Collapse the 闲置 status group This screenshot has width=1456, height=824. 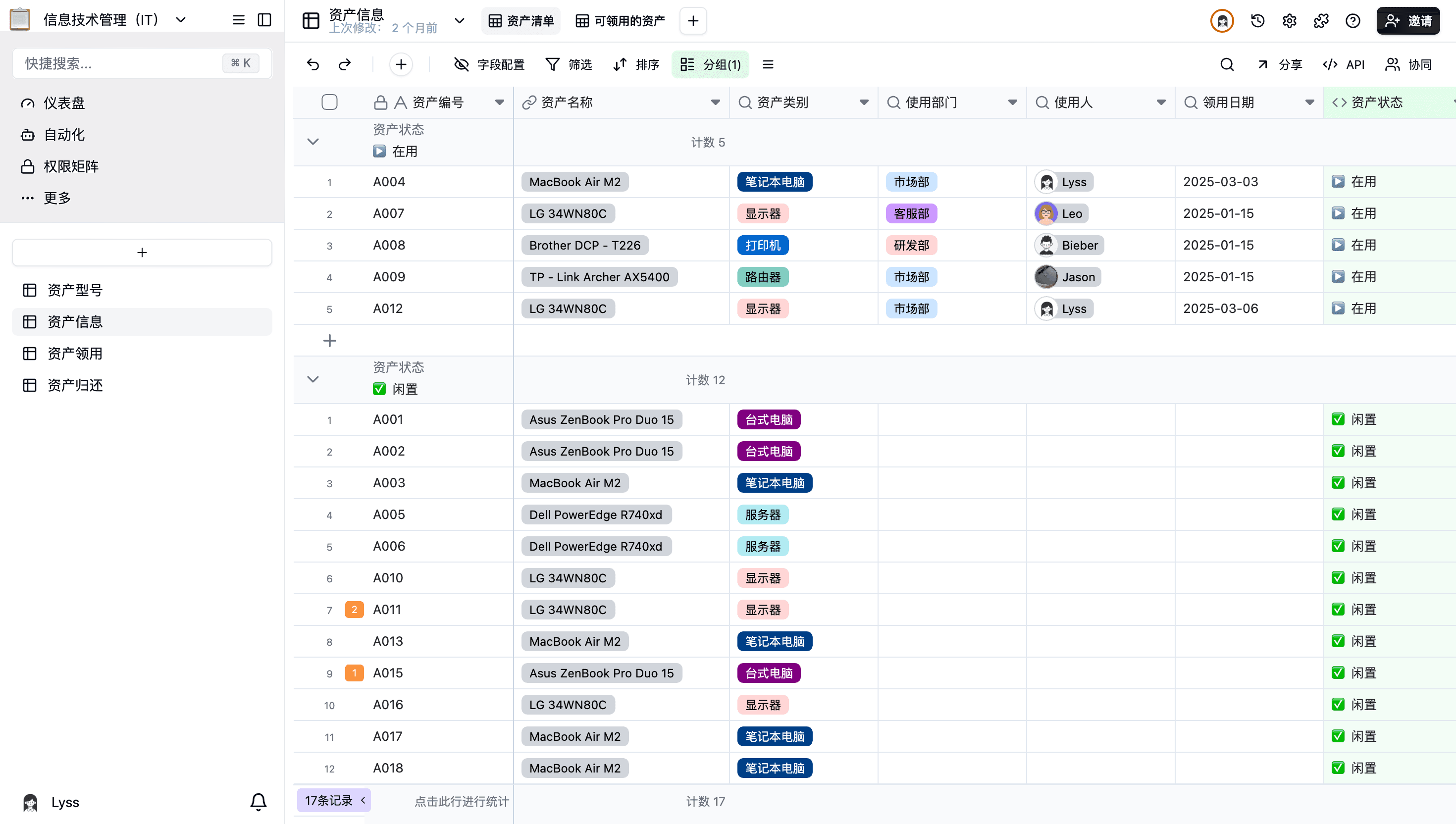313,379
